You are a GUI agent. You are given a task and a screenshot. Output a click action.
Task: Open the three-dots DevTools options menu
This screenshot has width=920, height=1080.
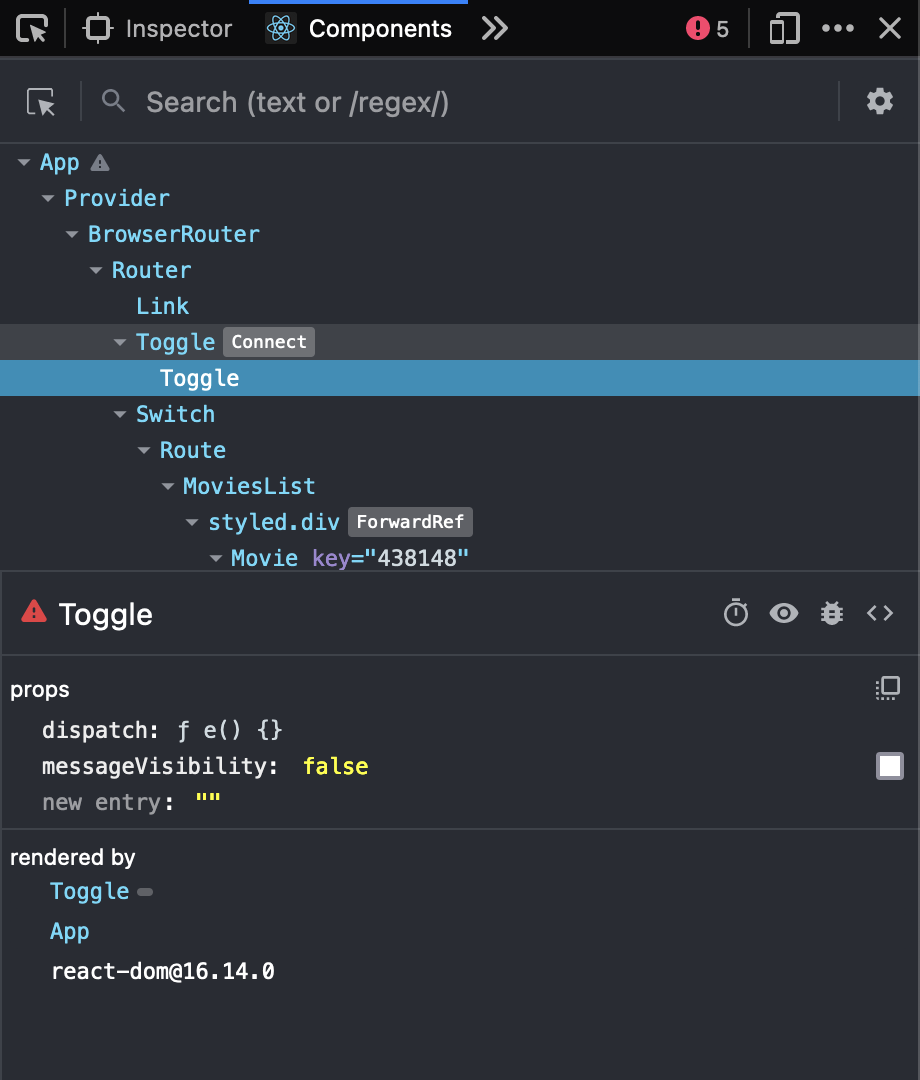click(x=838, y=29)
